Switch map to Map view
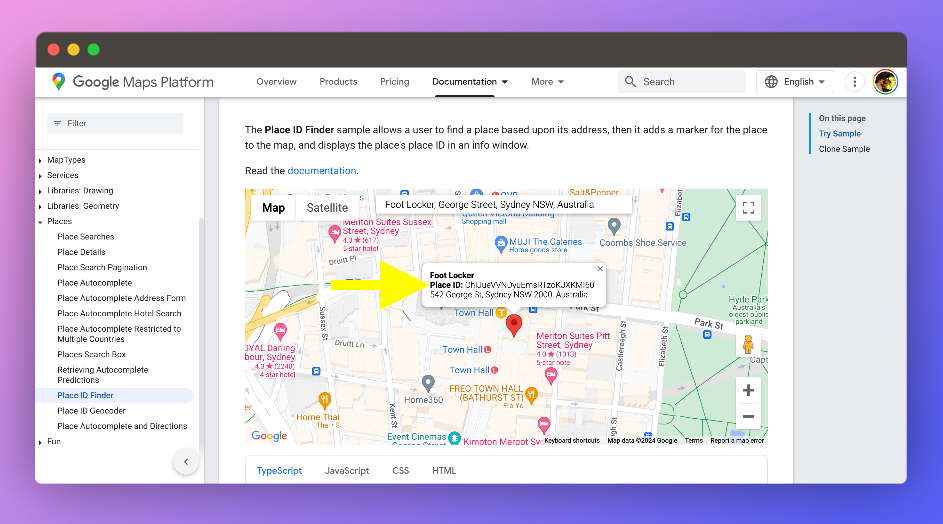Image resolution: width=943 pixels, height=524 pixels. 273,208
